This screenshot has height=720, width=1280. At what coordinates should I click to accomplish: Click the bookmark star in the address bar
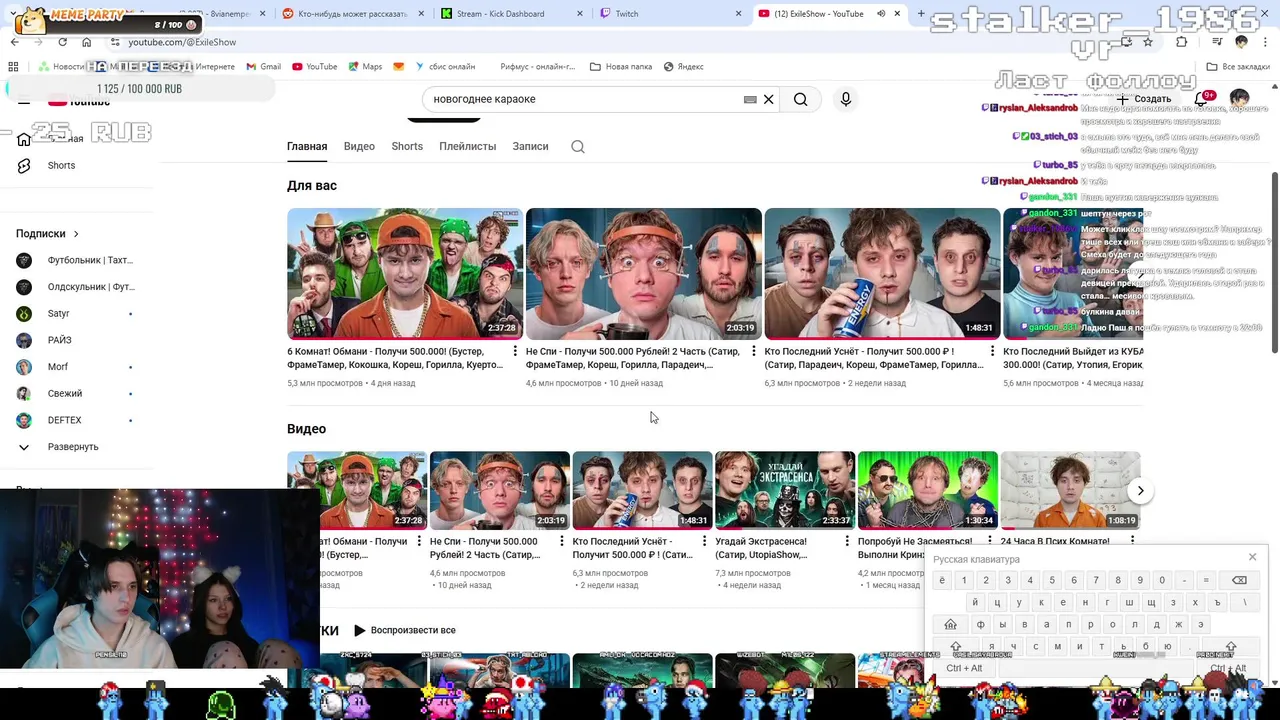(x=1148, y=42)
